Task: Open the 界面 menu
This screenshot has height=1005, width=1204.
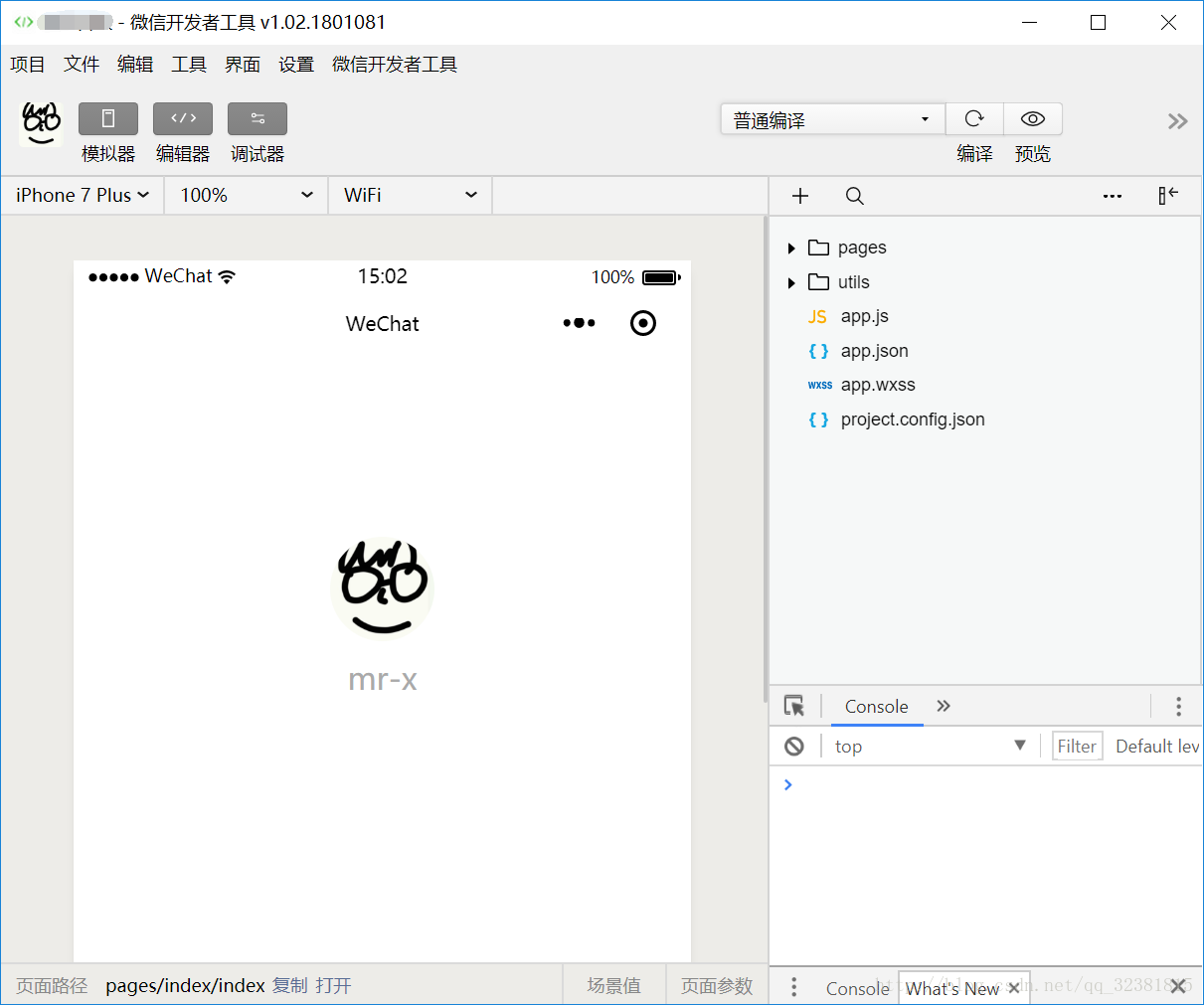Action: point(243,65)
